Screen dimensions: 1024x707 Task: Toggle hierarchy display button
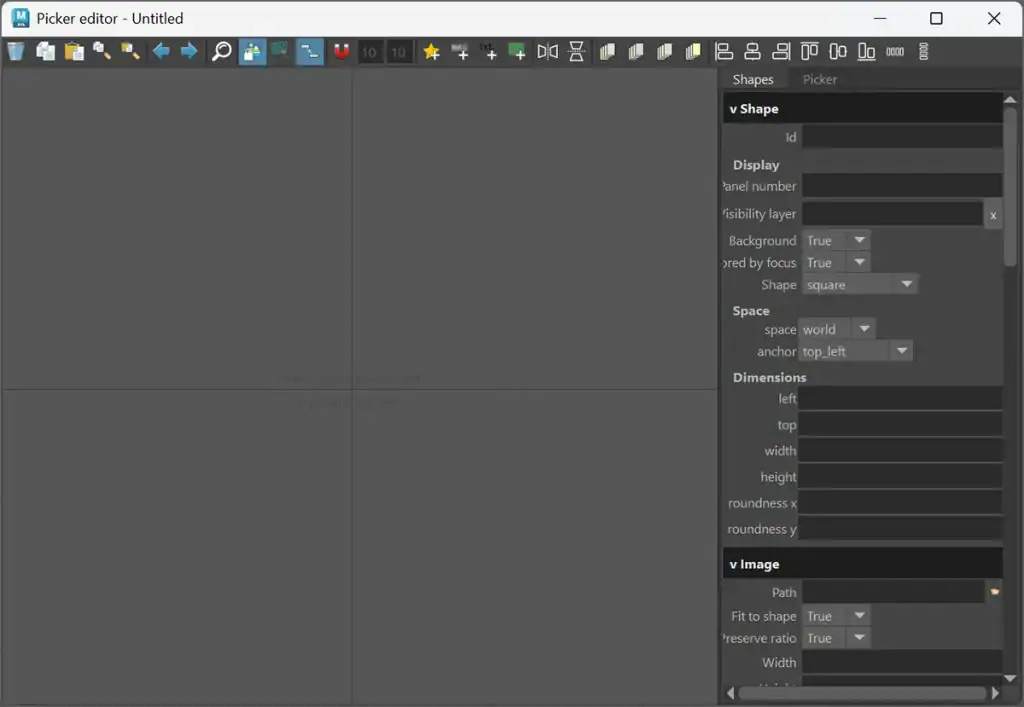click(310, 52)
